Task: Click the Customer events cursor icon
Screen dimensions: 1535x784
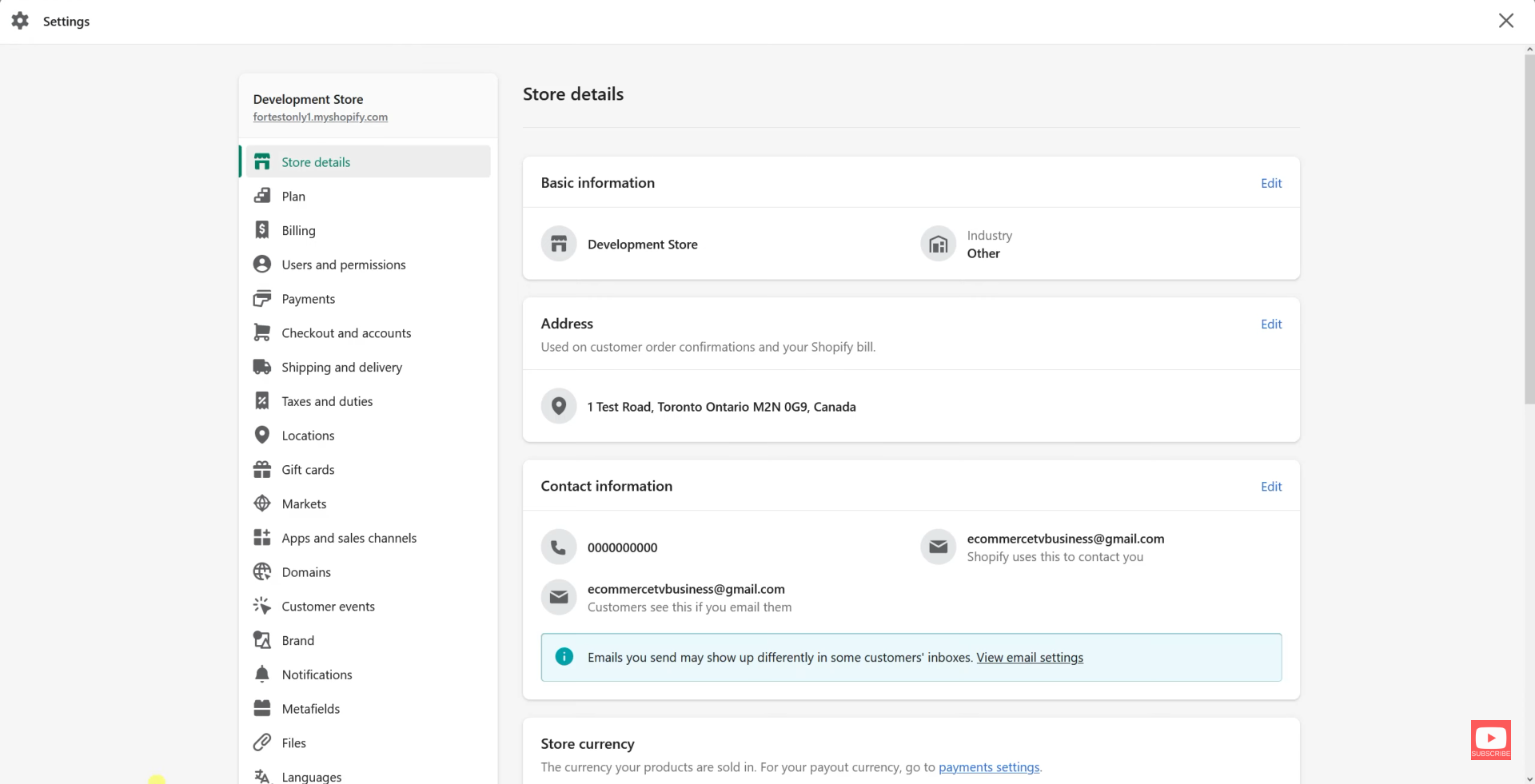Action: click(262, 606)
